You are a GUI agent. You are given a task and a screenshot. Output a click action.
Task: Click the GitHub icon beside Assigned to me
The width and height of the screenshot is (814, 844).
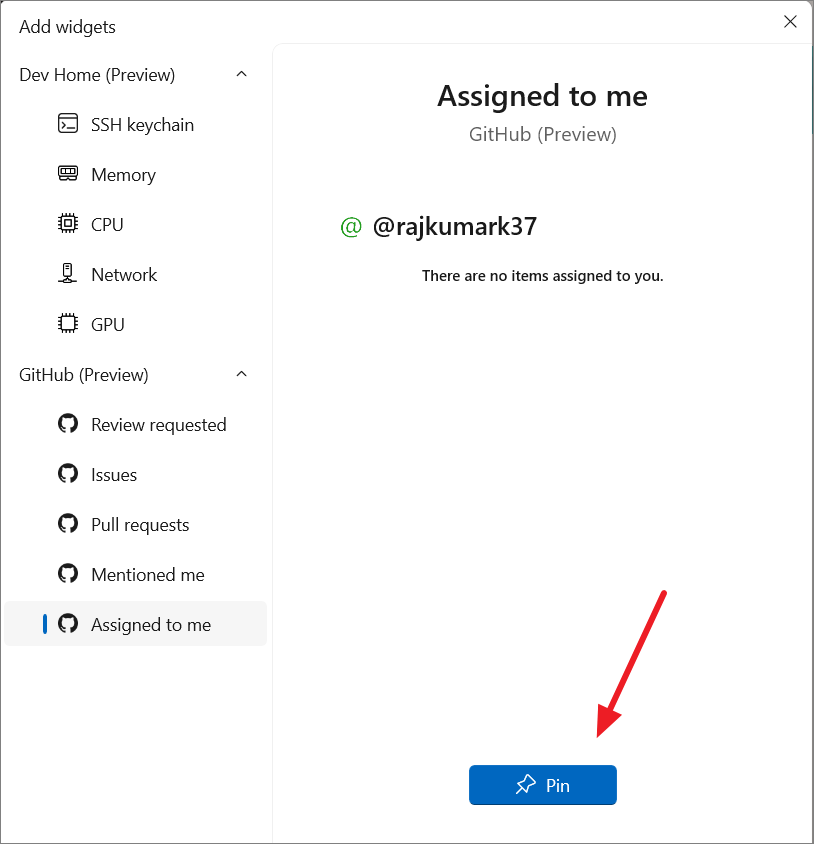[x=68, y=623]
